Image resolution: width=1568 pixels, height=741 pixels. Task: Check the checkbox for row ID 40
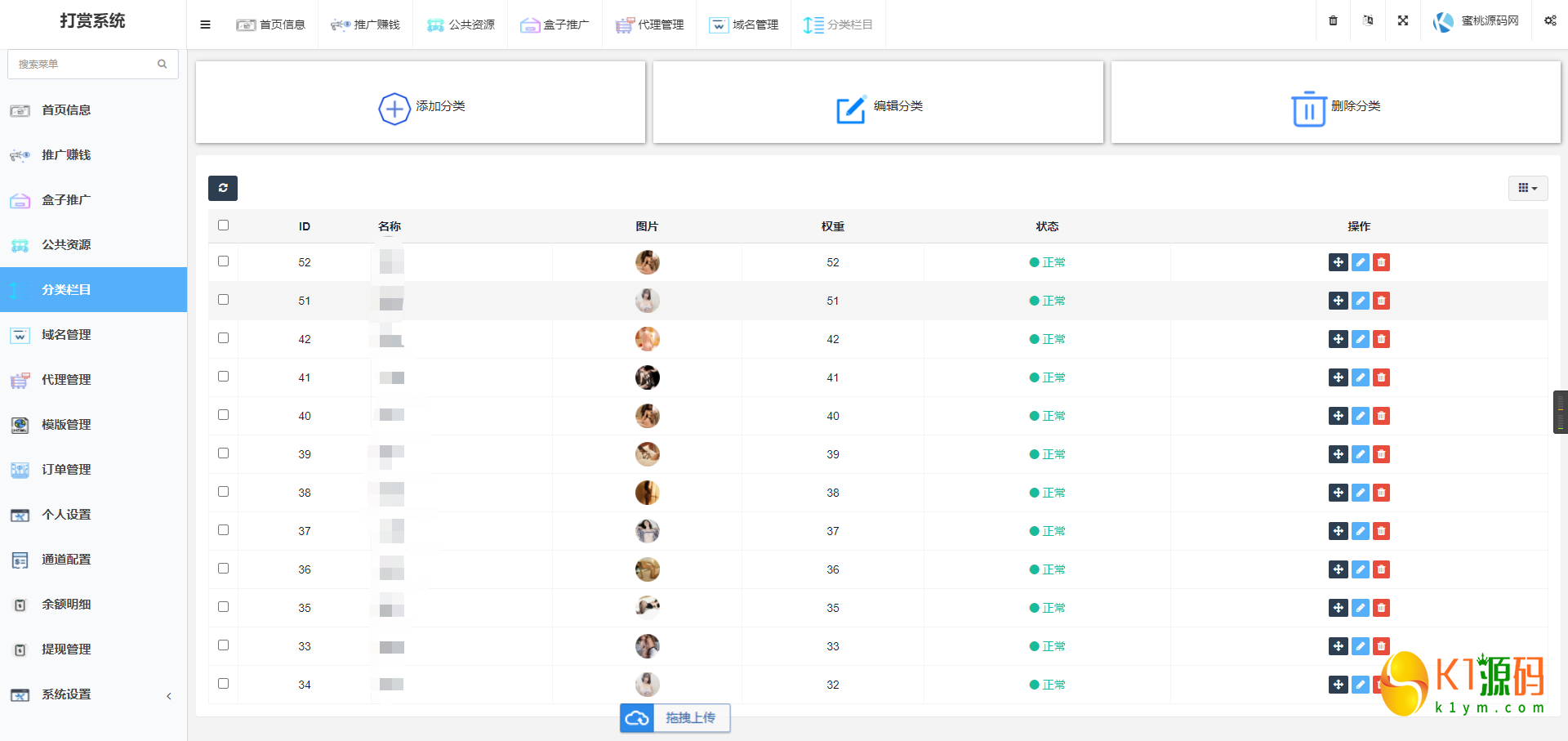click(x=223, y=415)
